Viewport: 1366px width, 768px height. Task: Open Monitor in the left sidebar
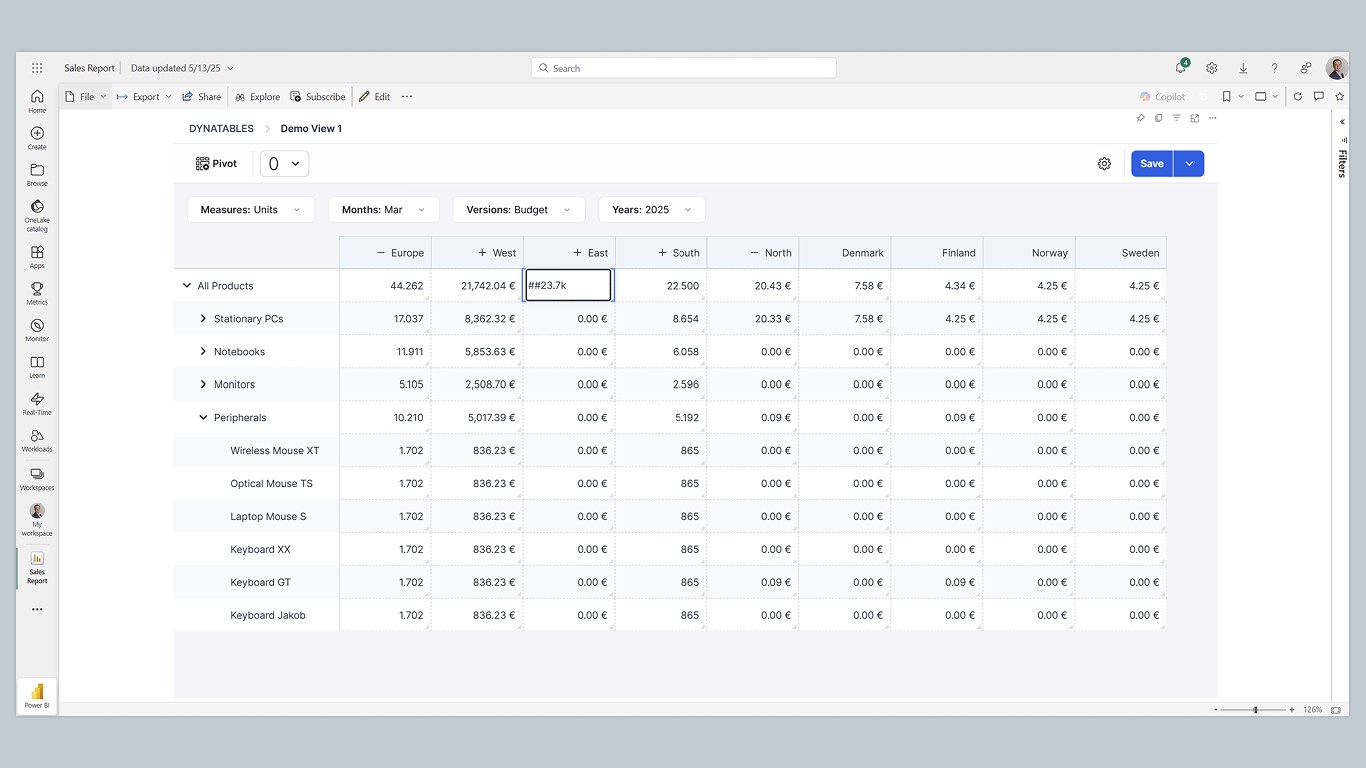(37, 331)
